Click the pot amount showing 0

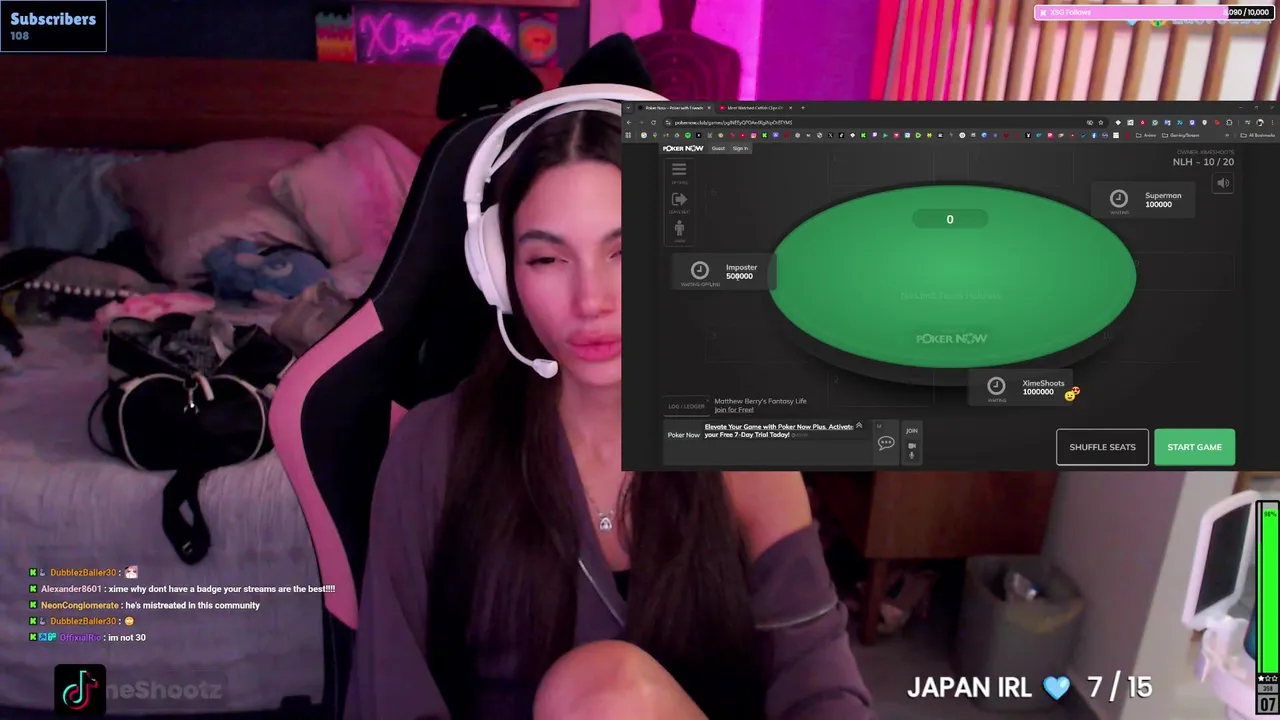(950, 219)
